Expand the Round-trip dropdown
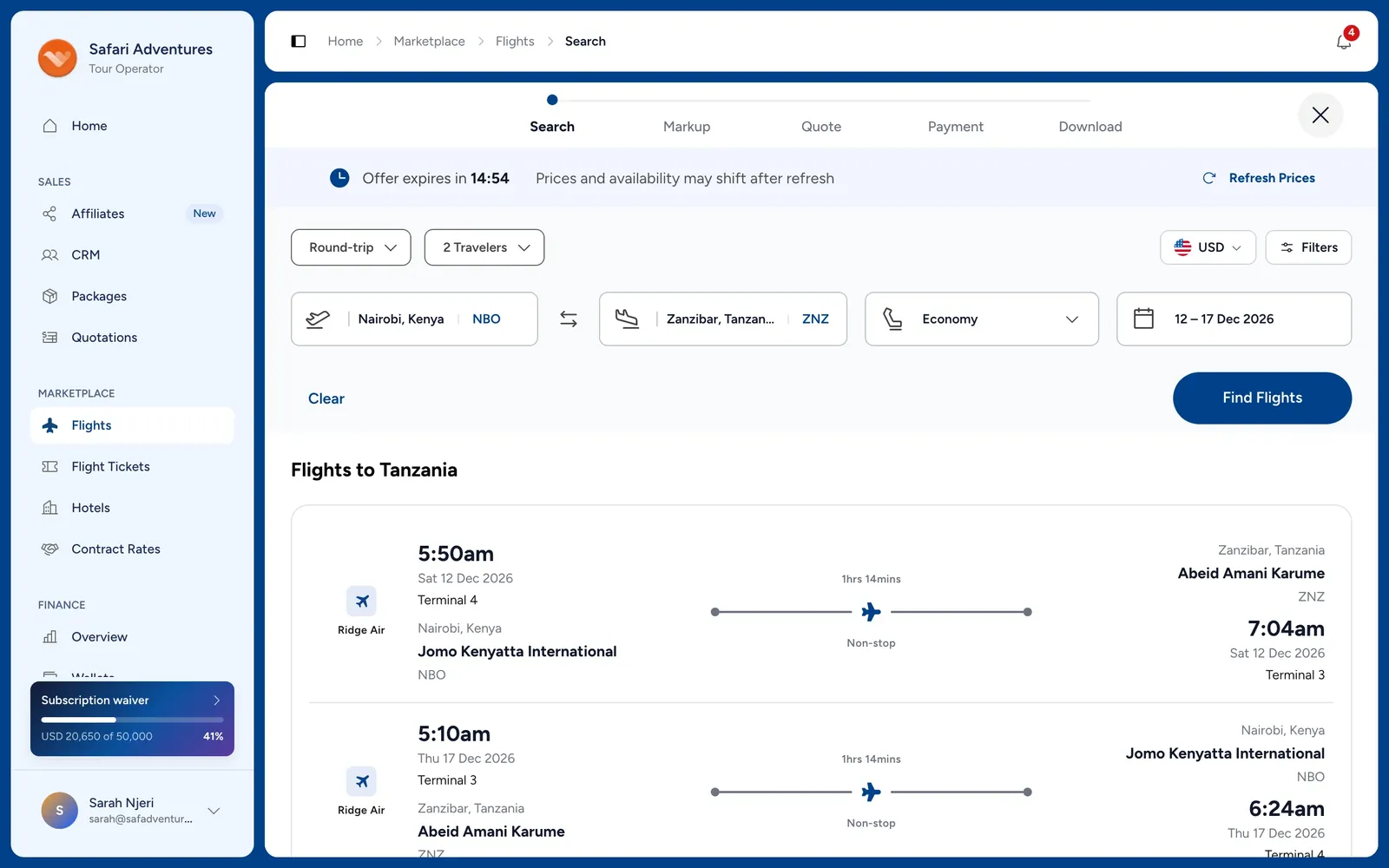The image size is (1389, 868). click(x=351, y=247)
